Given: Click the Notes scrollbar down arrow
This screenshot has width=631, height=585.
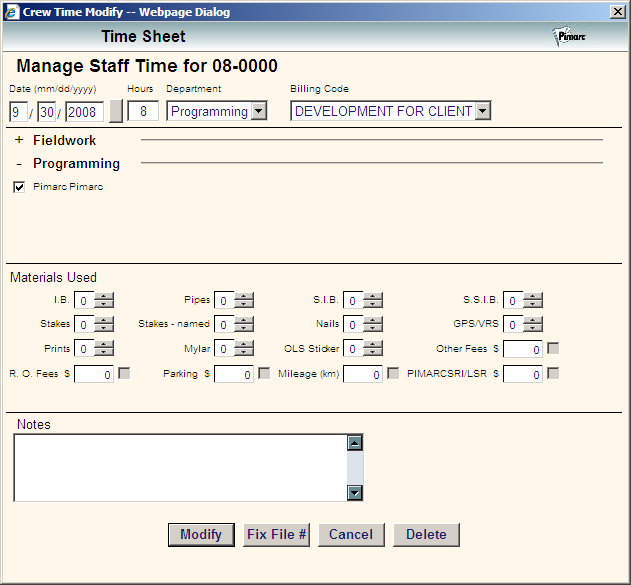Looking at the screenshot, I should pyautogui.click(x=355, y=492).
